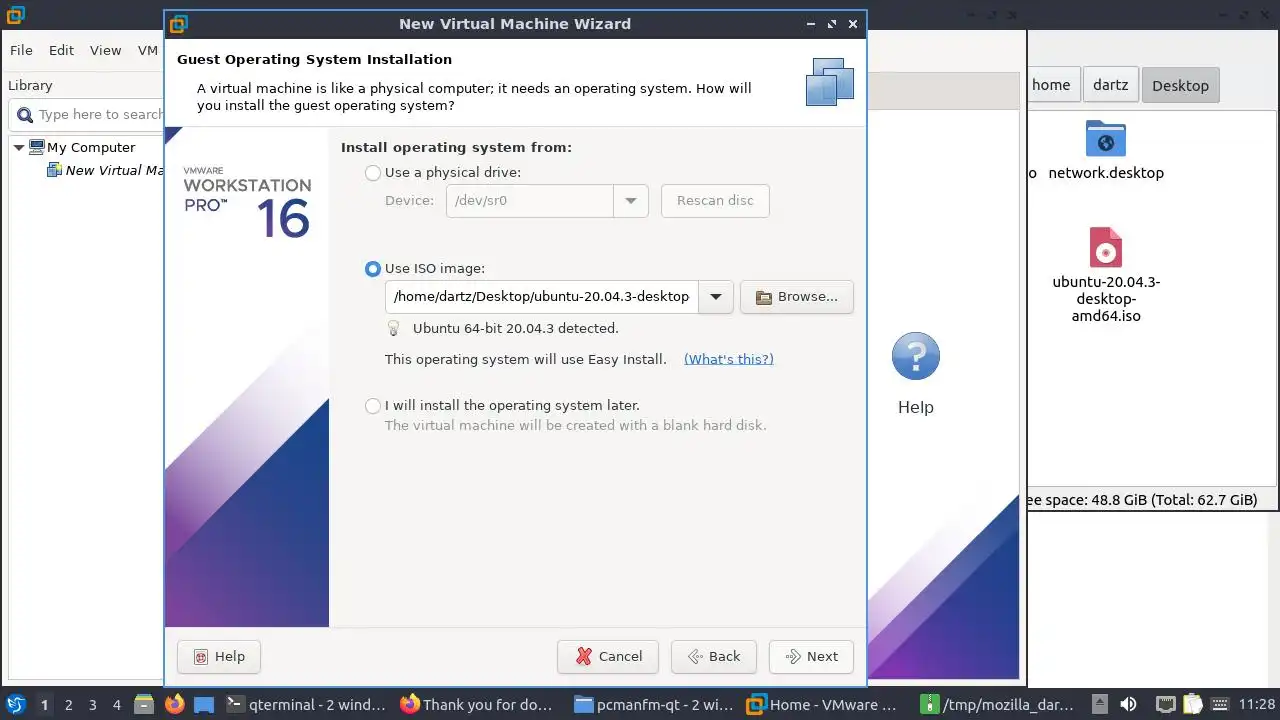
Task: Switch to the qterminal taskbar window
Action: (306, 704)
